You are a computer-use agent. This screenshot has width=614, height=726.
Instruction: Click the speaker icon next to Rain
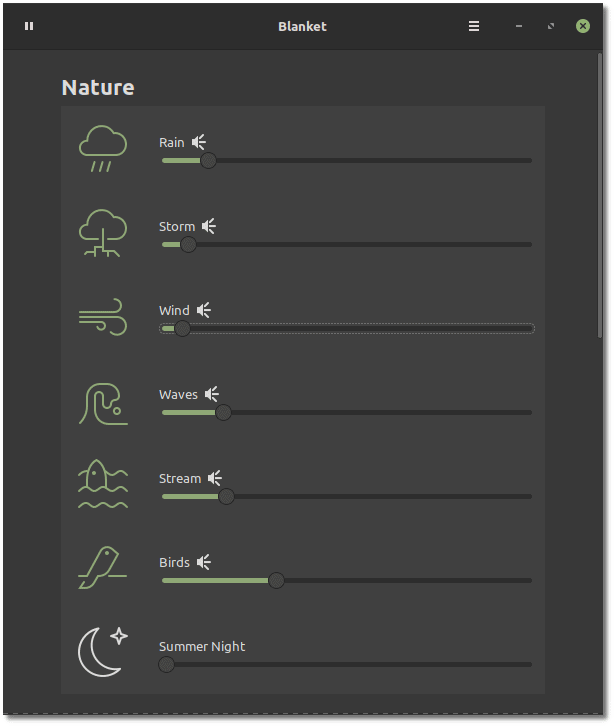199,142
